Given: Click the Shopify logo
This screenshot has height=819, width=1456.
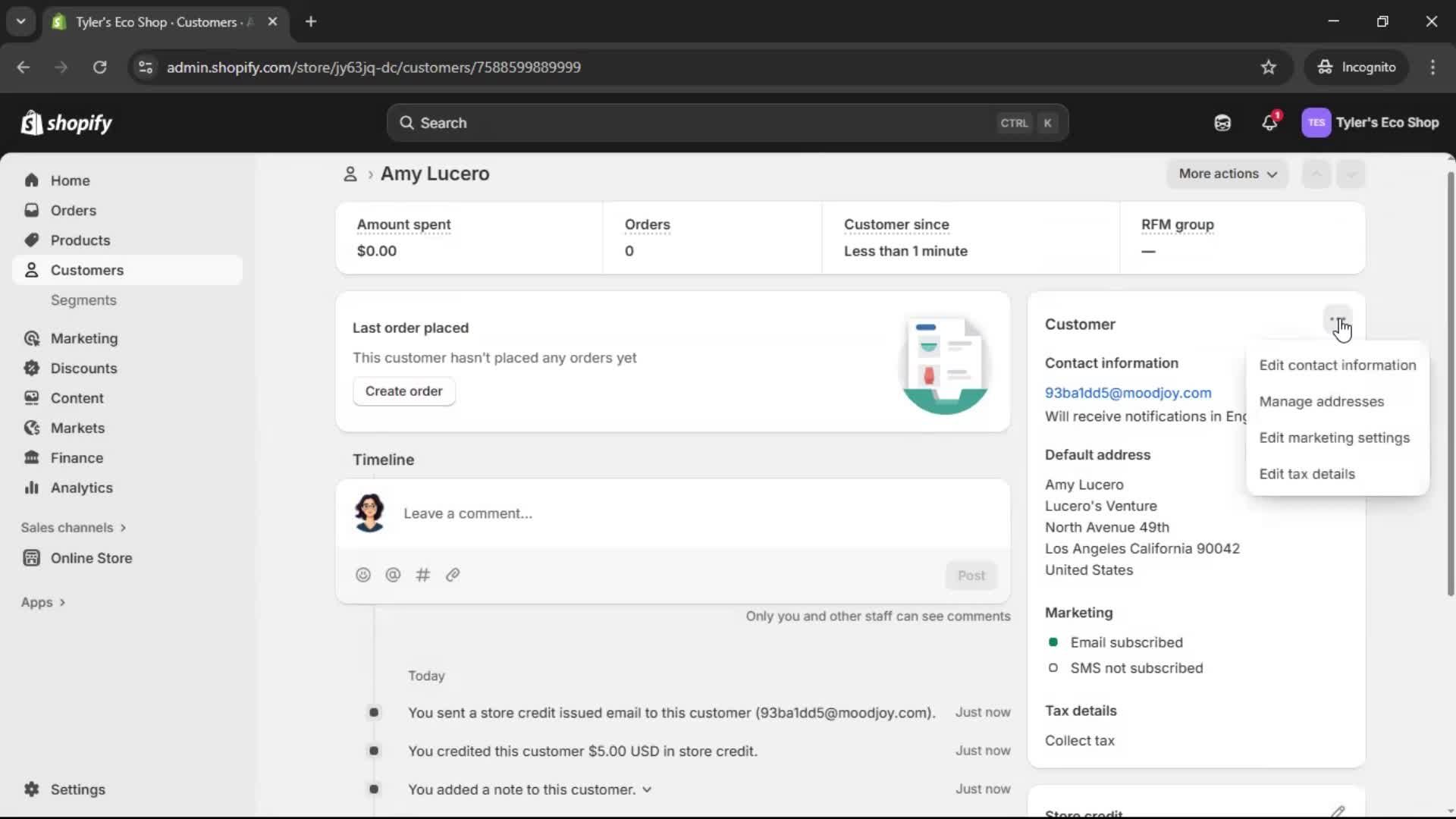Looking at the screenshot, I should point(66,122).
